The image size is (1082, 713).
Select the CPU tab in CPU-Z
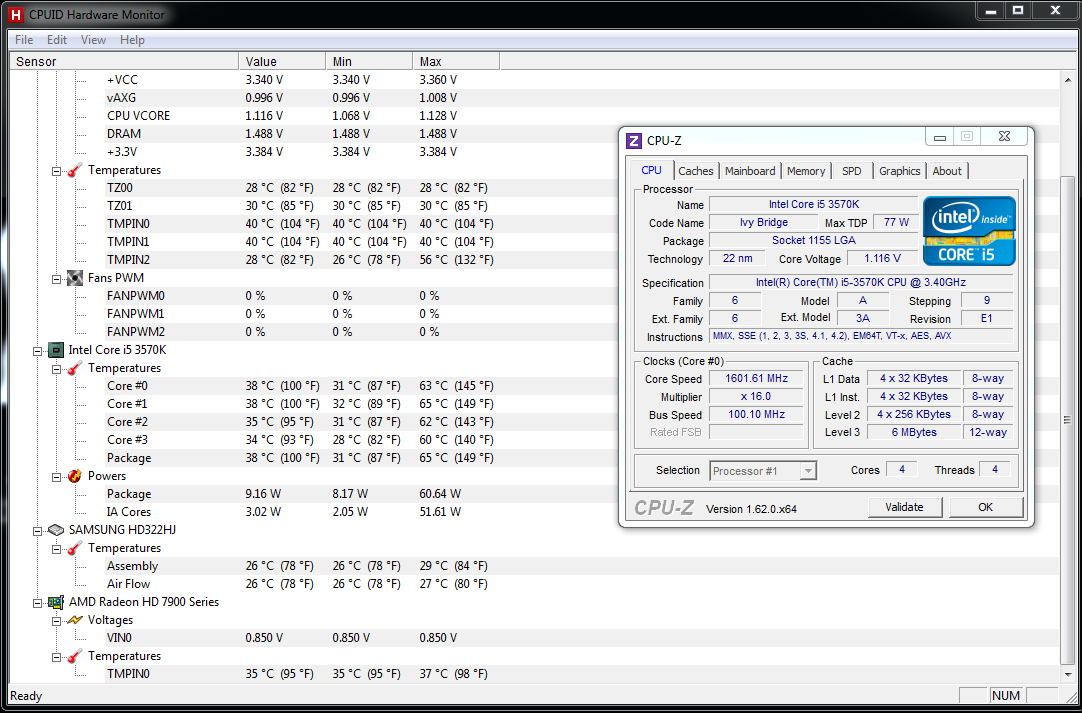pos(651,170)
